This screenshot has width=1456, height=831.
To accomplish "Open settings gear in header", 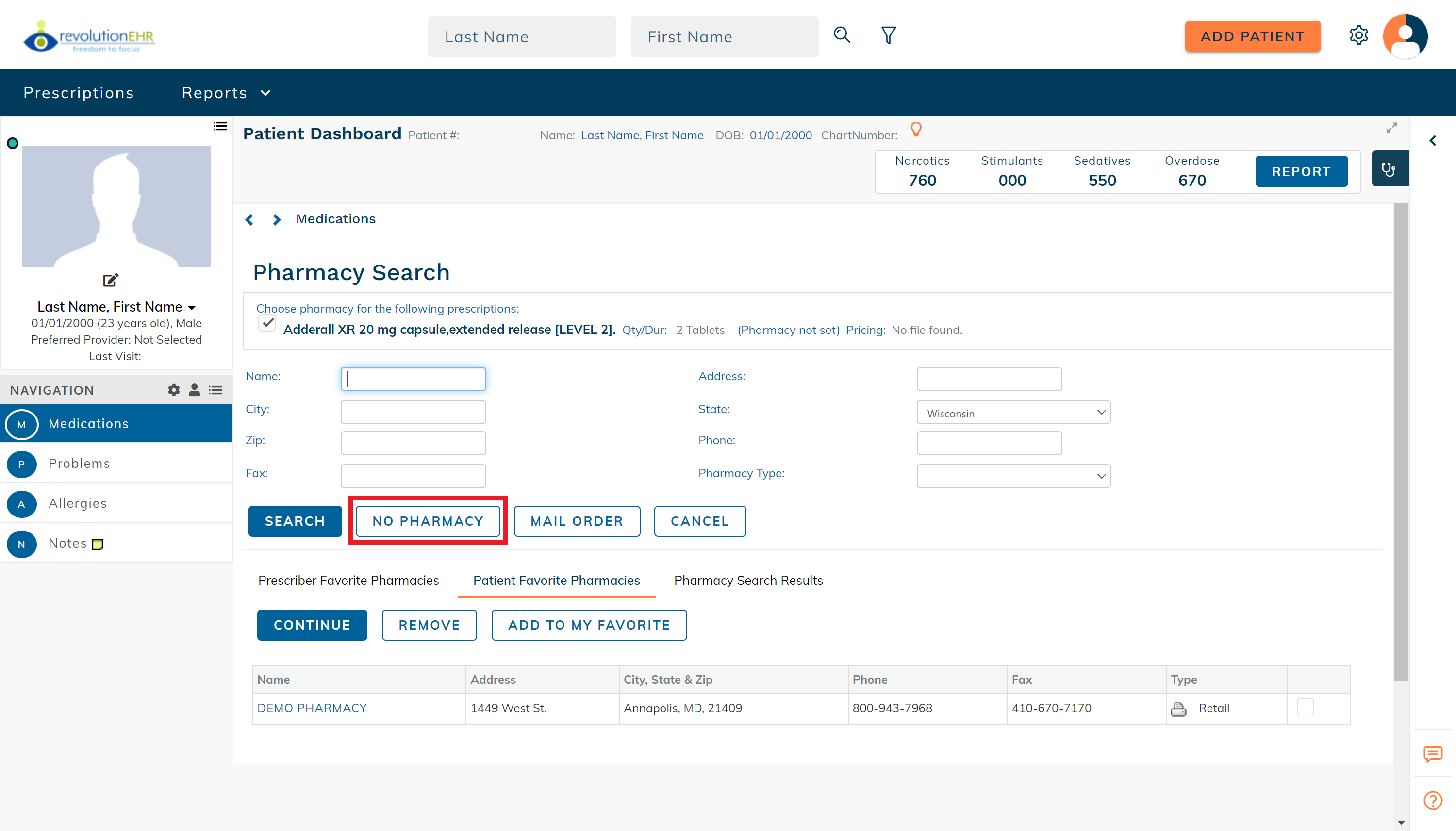I will coord(1358,35).
